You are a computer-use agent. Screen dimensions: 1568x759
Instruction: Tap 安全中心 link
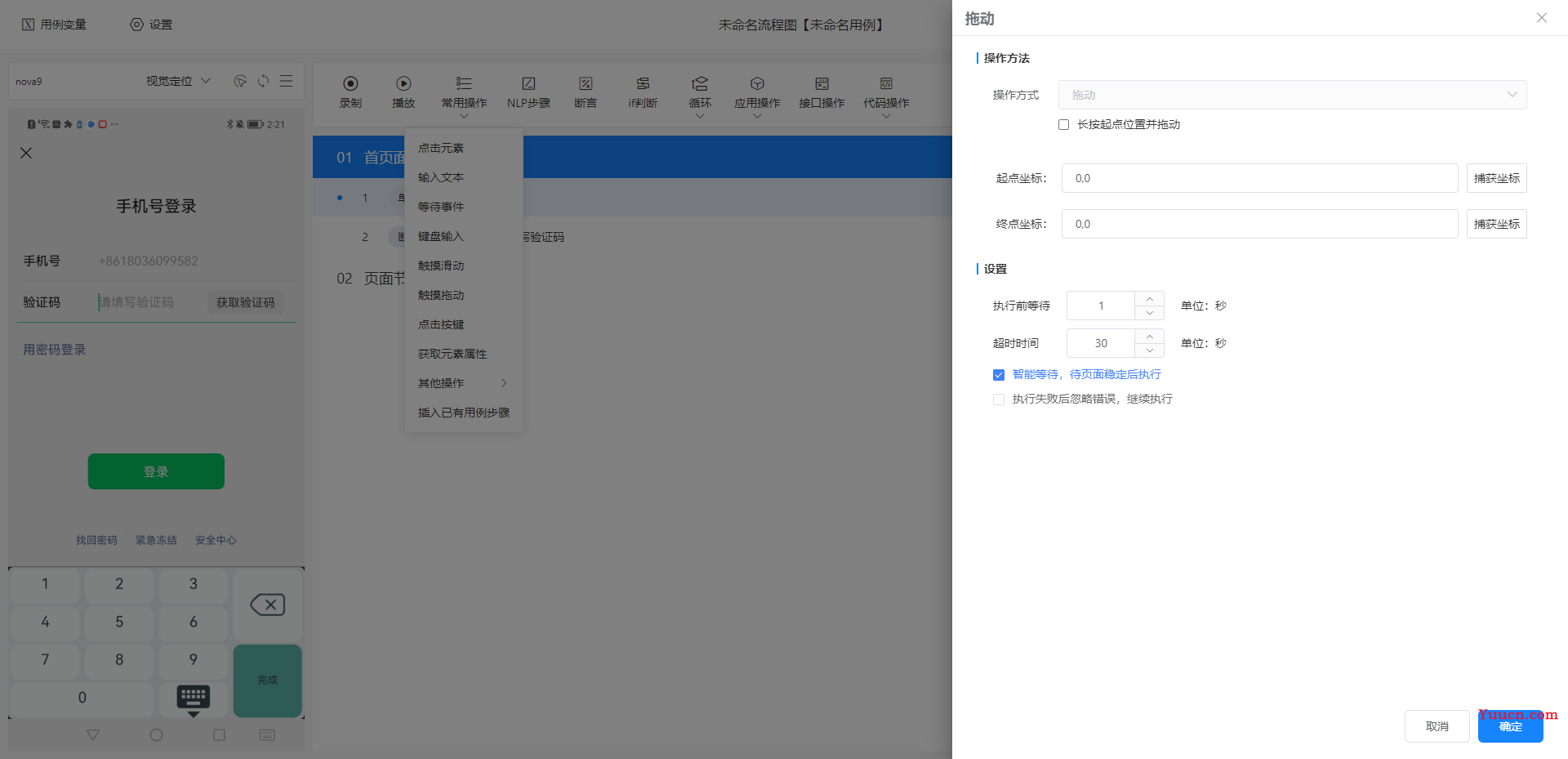(x=216, y=540)
